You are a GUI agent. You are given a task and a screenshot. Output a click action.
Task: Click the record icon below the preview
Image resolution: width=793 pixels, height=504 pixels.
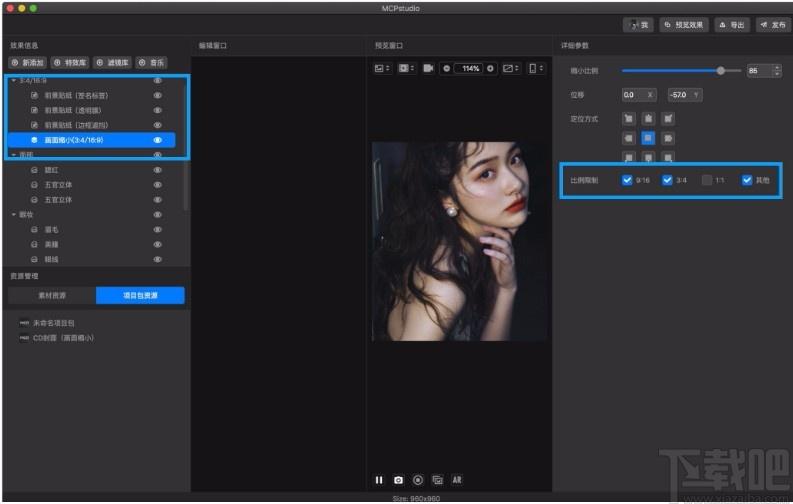[x=418, y=480]
